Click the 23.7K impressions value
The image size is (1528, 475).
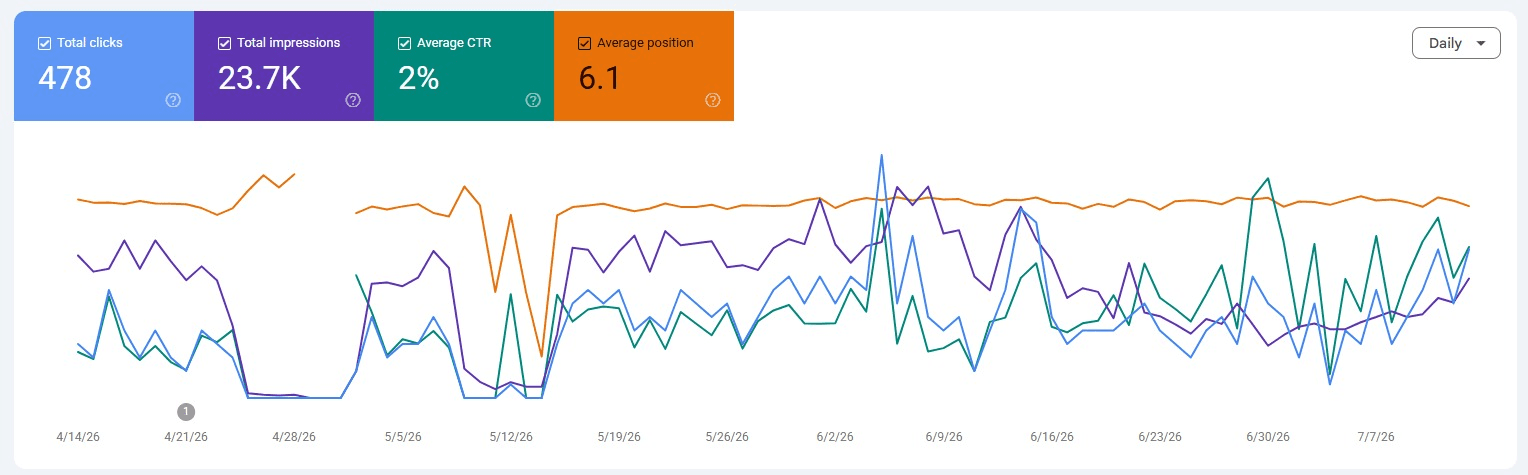coord(260,78)
